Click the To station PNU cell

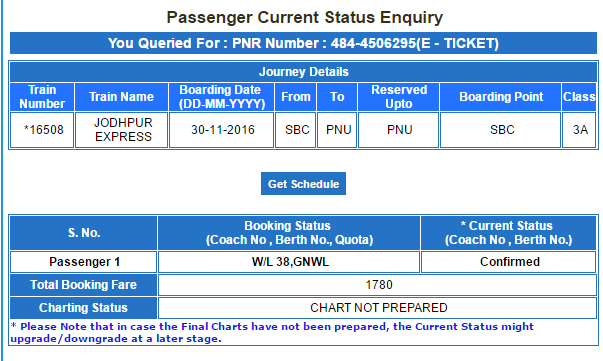click(337, 130)
